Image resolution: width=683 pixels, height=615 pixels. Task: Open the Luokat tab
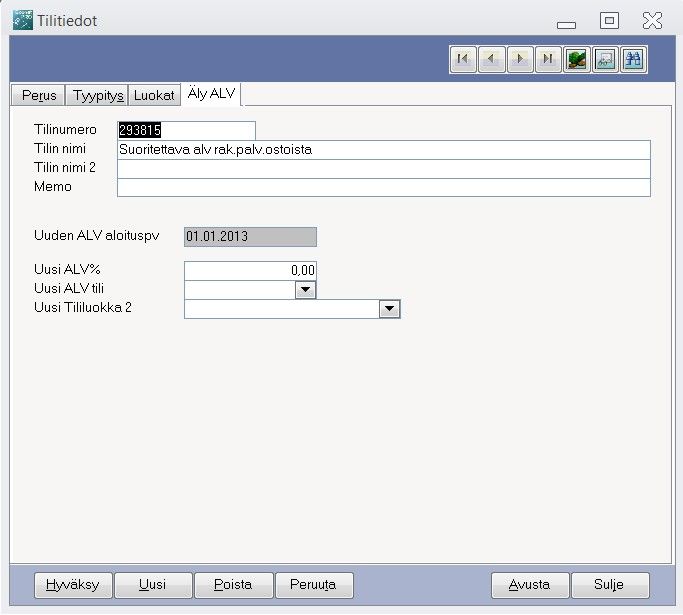pos(154,95)
